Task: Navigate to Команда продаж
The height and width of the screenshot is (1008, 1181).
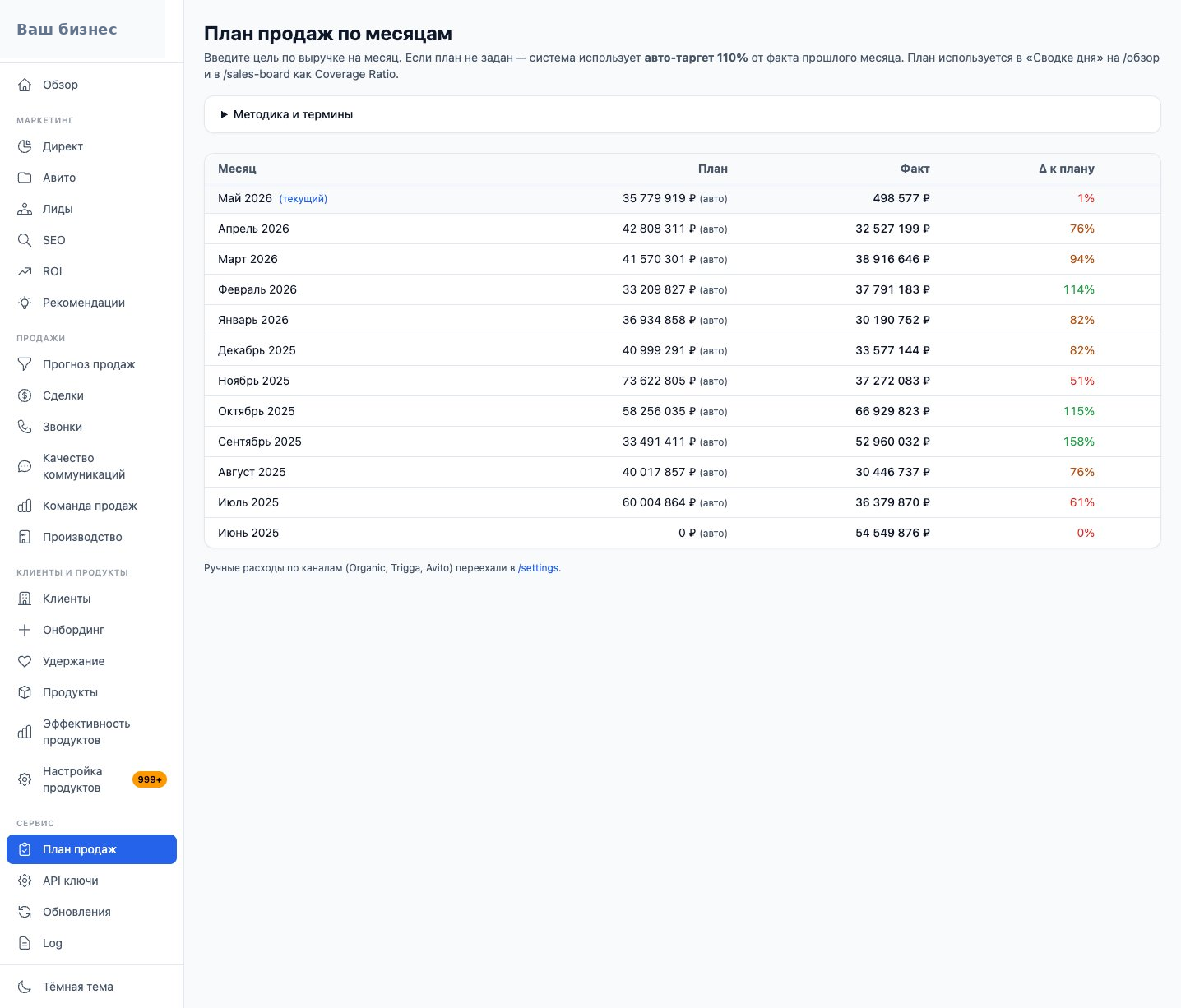Action: pos(91,506)
